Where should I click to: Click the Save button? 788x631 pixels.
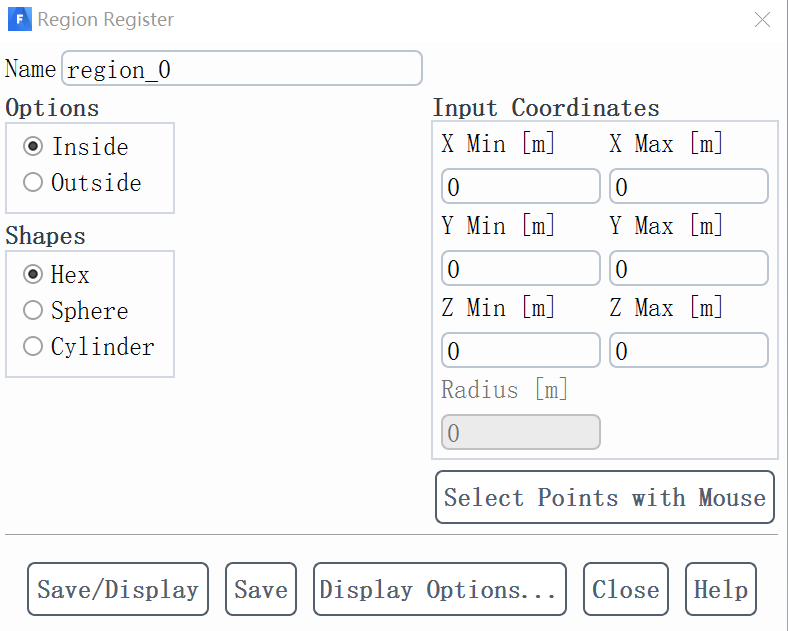(x=261, y=589)
